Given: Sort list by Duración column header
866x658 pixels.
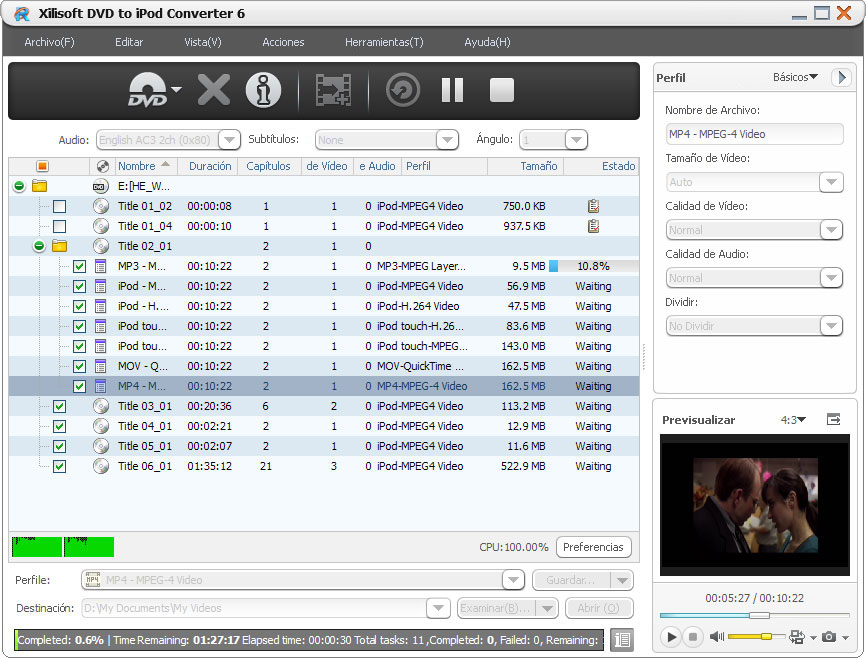Looking at the screenshot, I should click(x=210, y=166).
